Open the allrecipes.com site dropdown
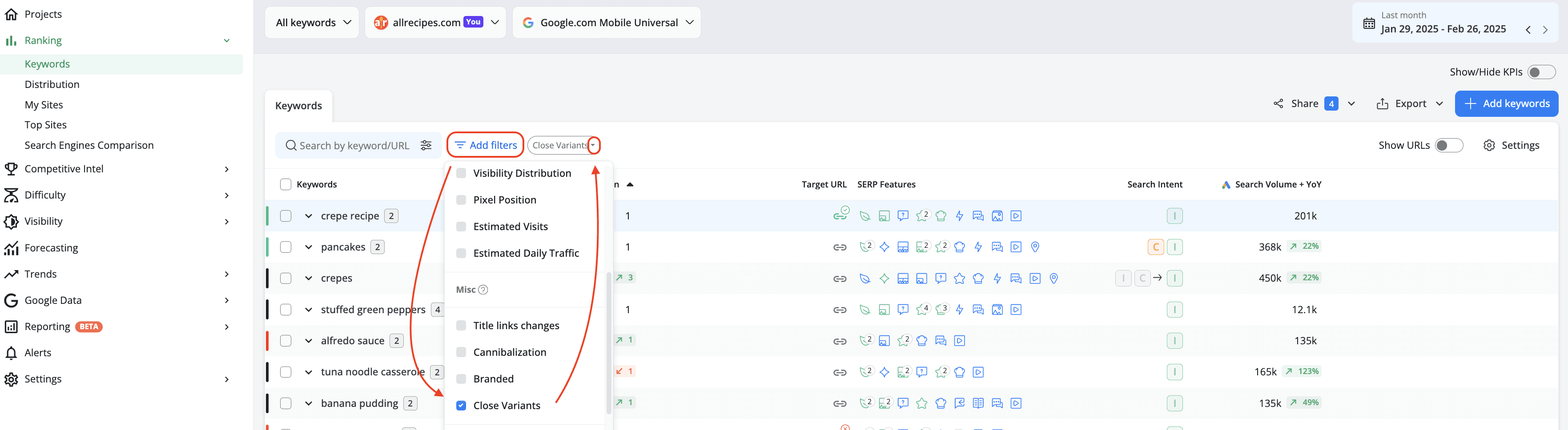The width and height of the screenshot is (1568, 430). point(435,23)
